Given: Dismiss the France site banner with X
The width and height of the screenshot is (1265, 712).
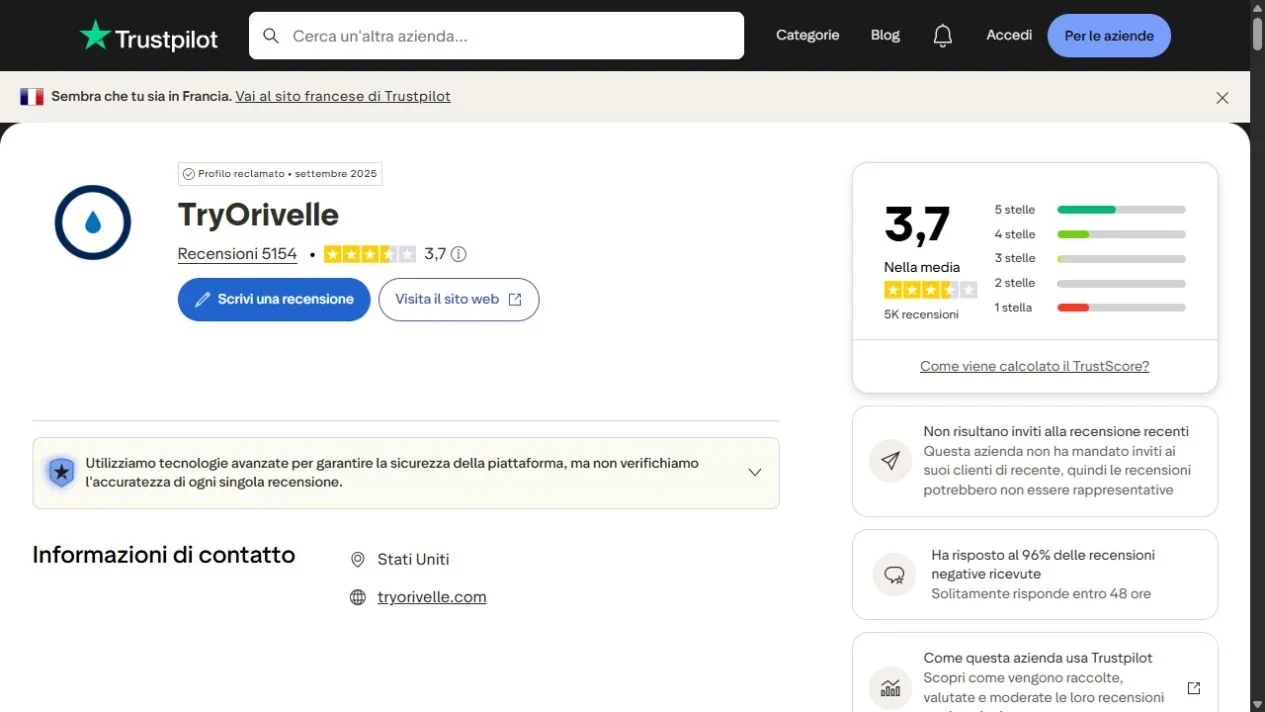Looking at the screenshot, I should point(1222,98).
